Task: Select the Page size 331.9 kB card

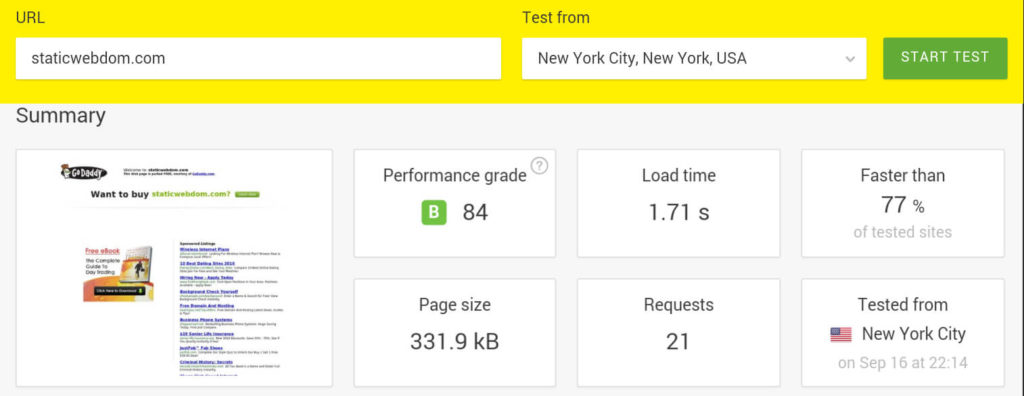Action: (455, 333)
